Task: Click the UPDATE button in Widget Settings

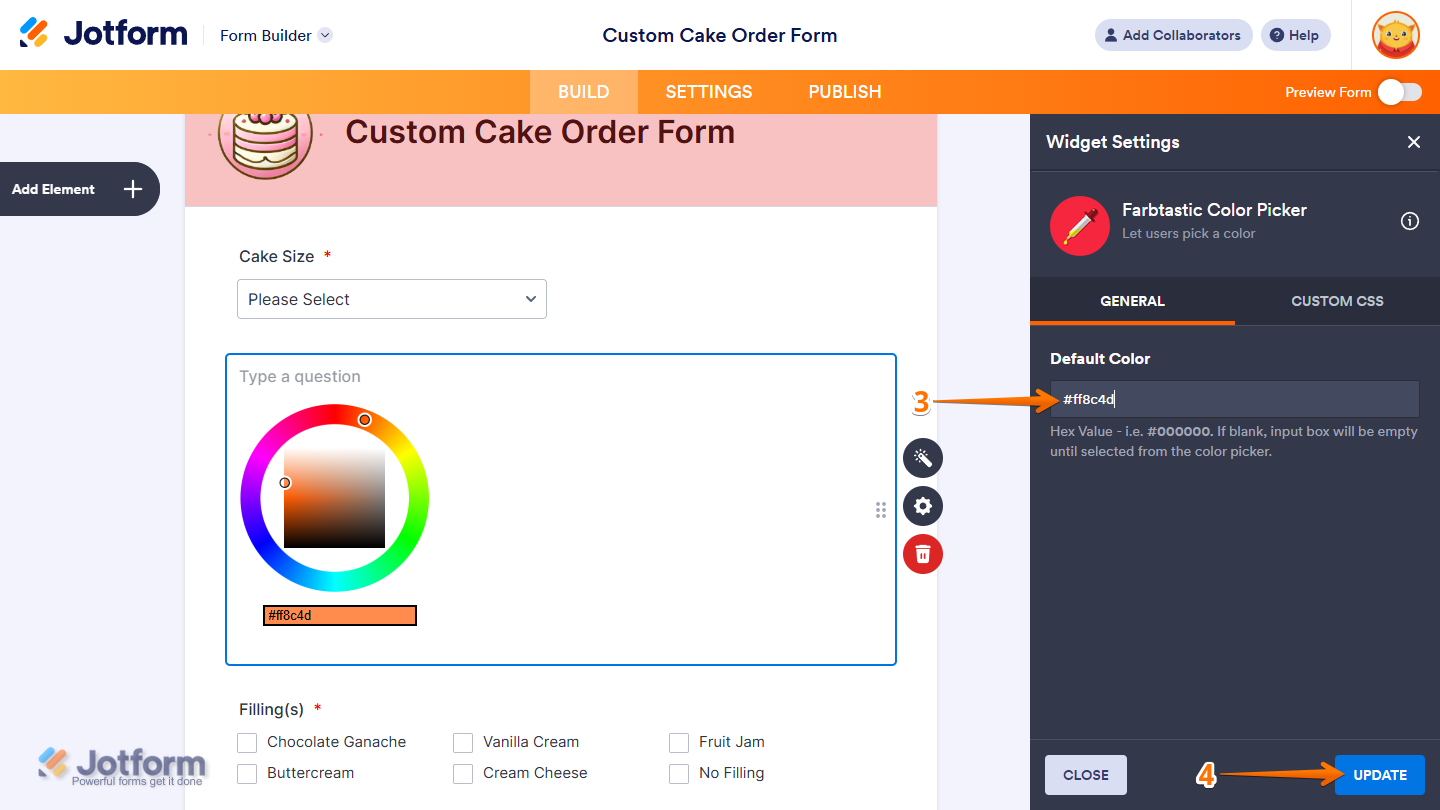Action: pyautogui.click(x=1379, y=774)
